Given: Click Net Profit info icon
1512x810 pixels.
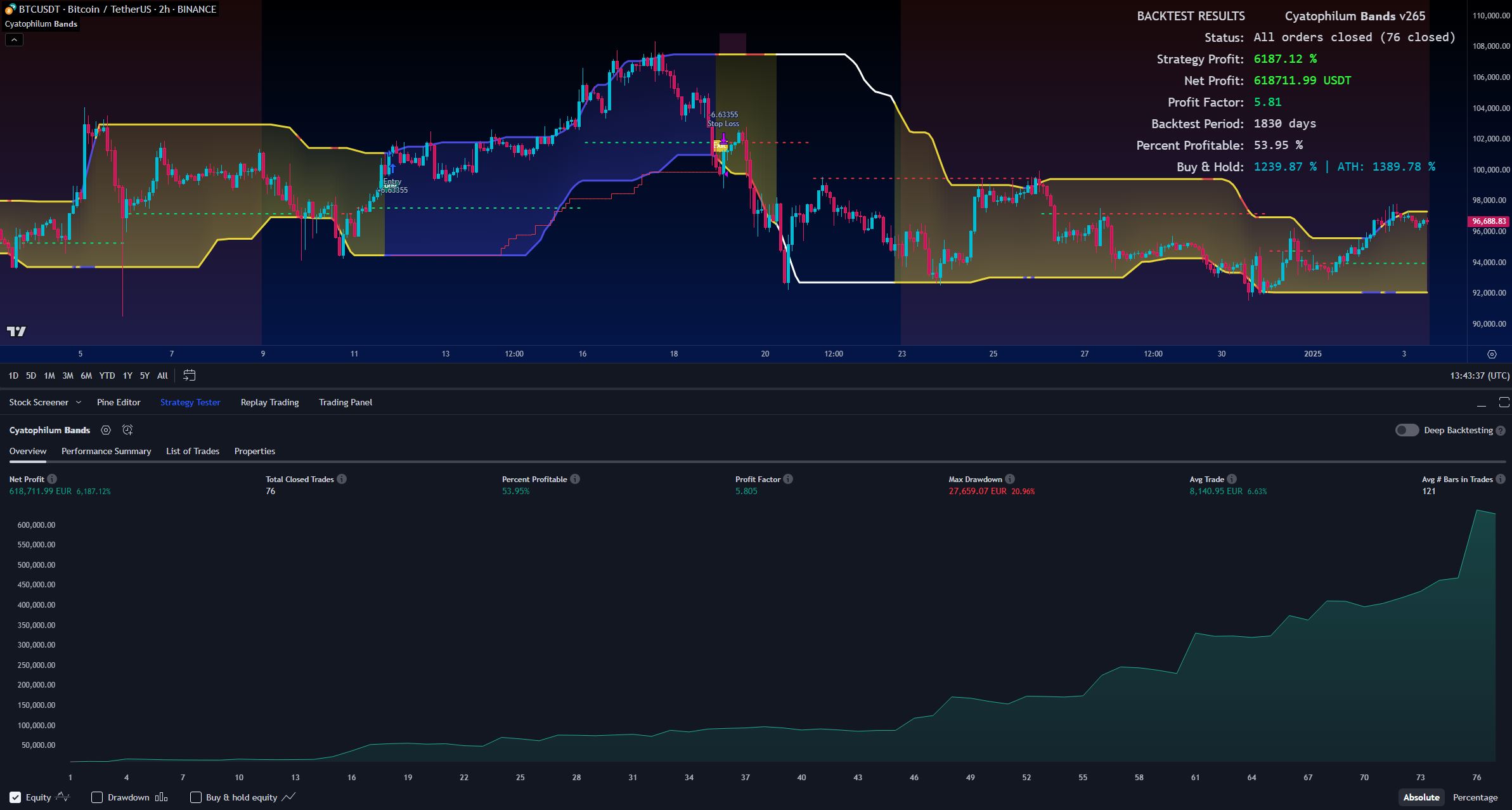Looking at the screenshot, I should click(x=52, y=479).
